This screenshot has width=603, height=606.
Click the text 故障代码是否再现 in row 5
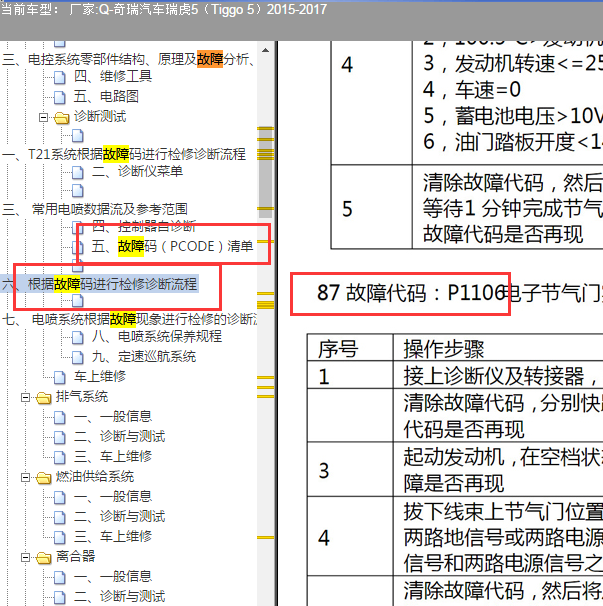[x=502, y=234]
